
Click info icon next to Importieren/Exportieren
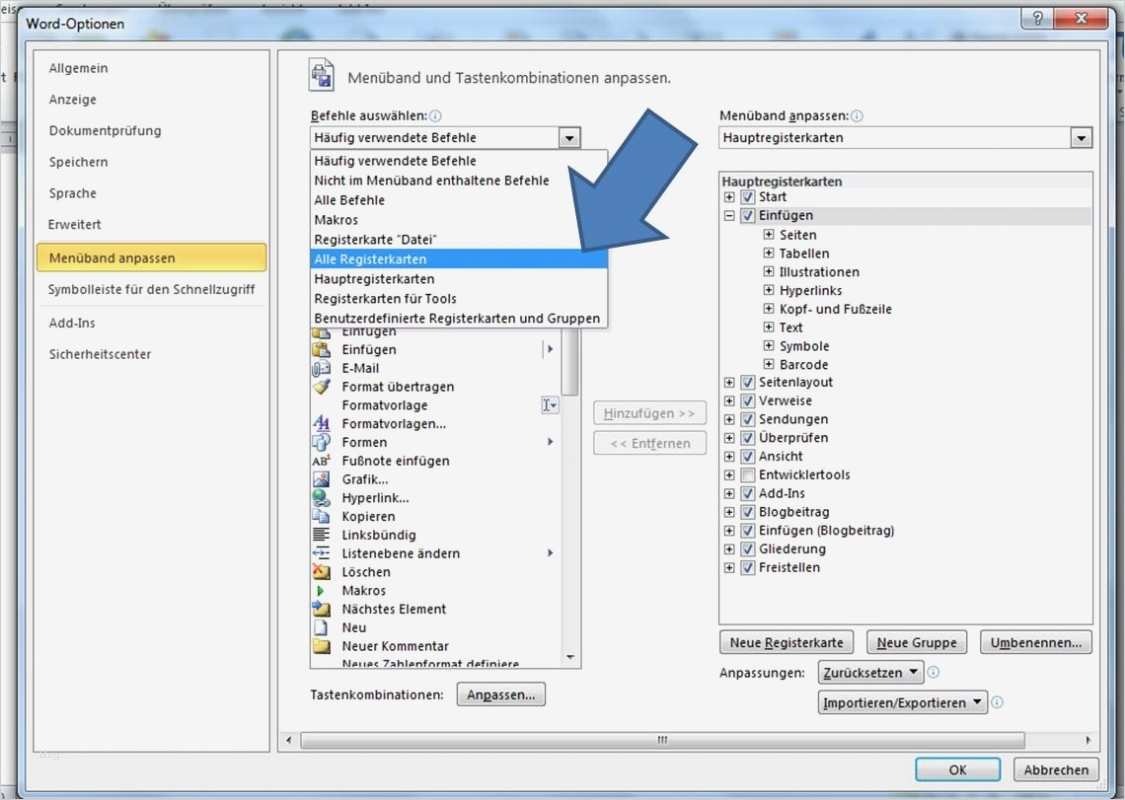tap(997, 702)
